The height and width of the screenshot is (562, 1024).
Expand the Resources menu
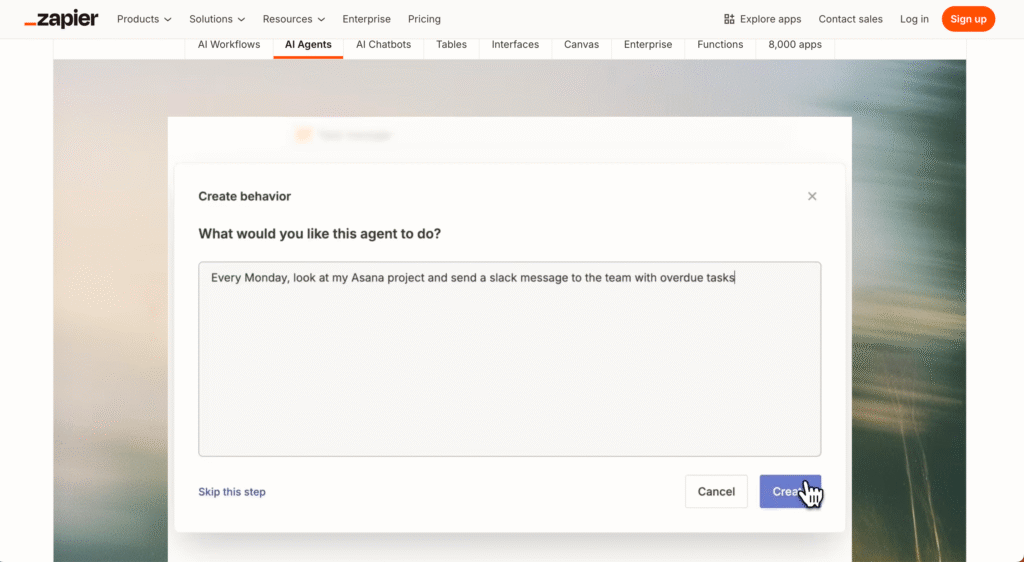point(293,19)
